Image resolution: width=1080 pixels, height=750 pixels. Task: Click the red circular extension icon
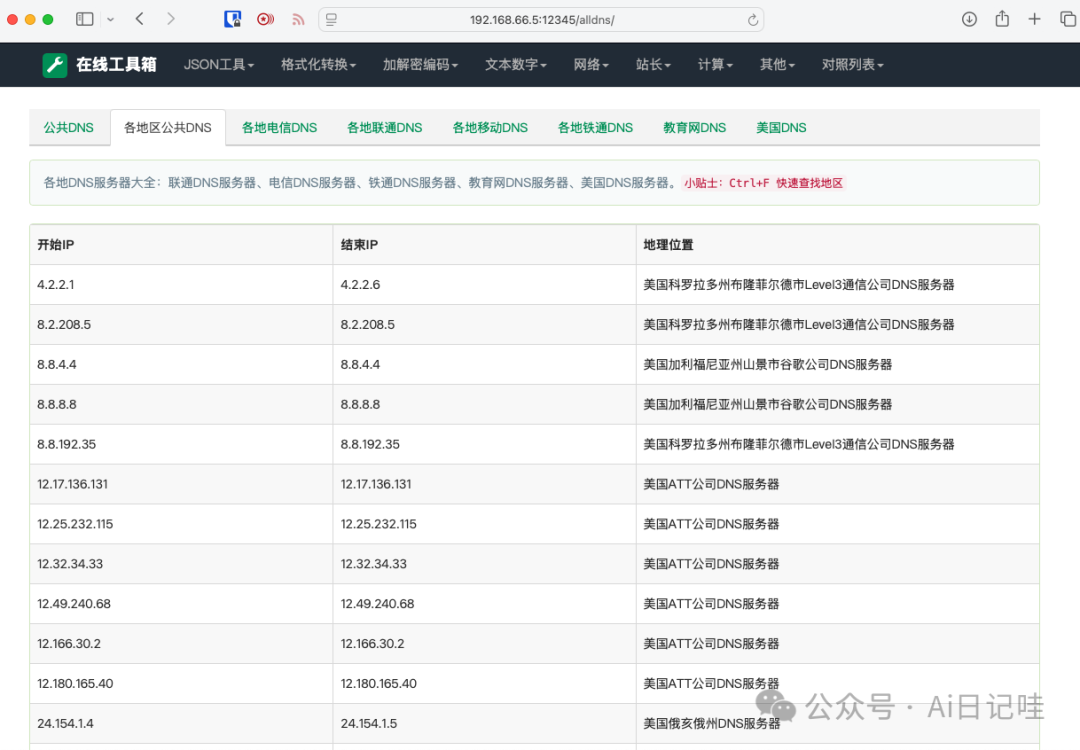click(265, 19)
